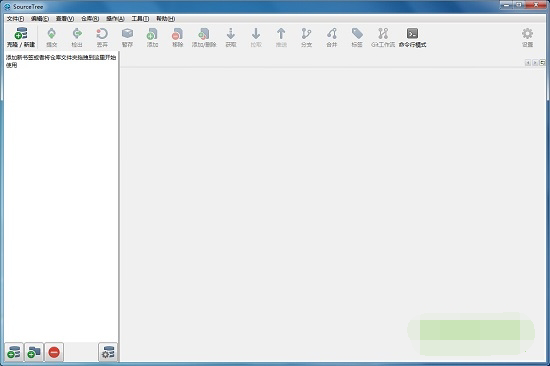The image size is (550, 366).
Task: Click the Discard (丢弃) toolbar icon
Action: (x=102, y=34)
